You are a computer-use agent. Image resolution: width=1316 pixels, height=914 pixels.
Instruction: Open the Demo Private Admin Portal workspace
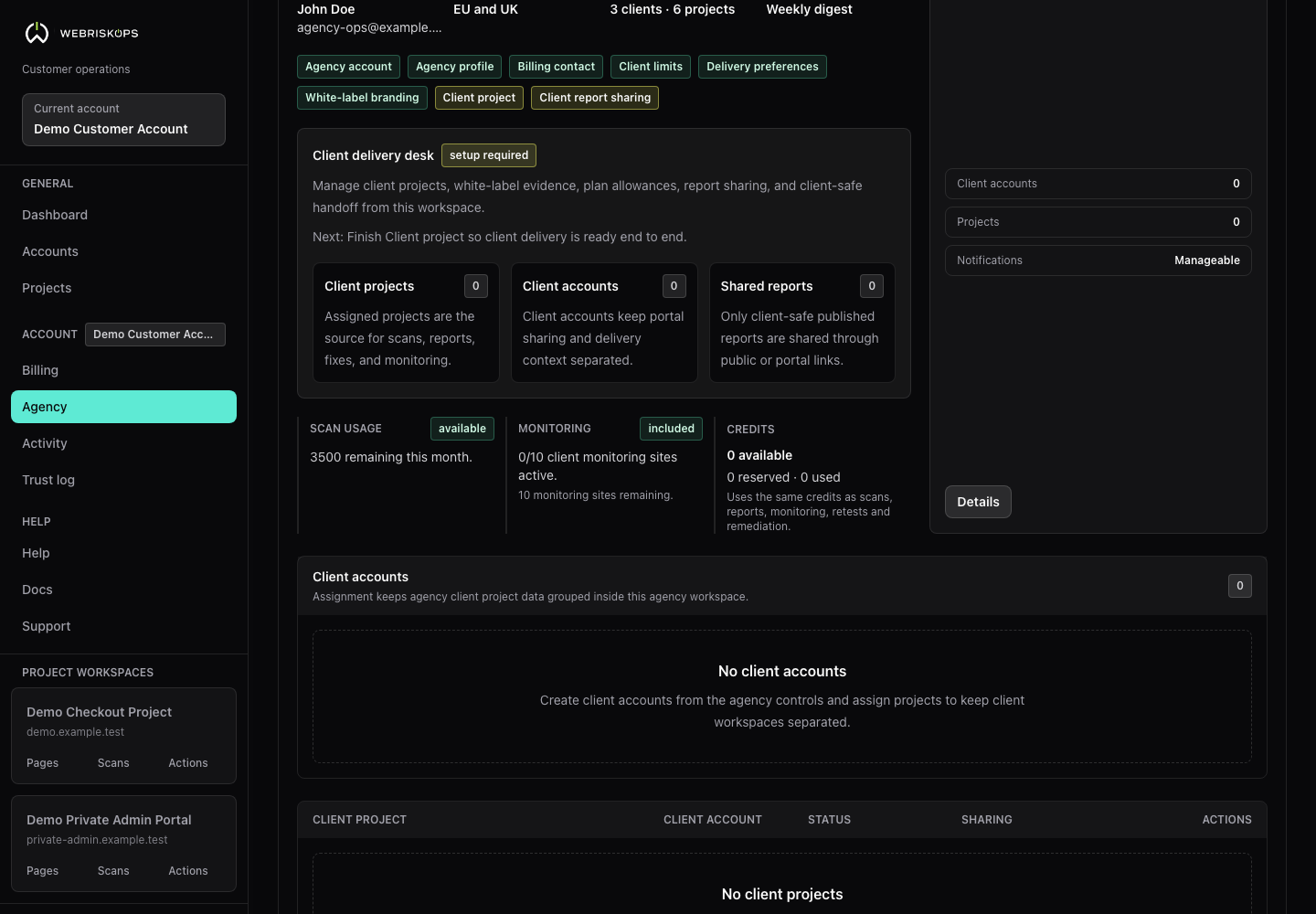click(x=109, y=820)
